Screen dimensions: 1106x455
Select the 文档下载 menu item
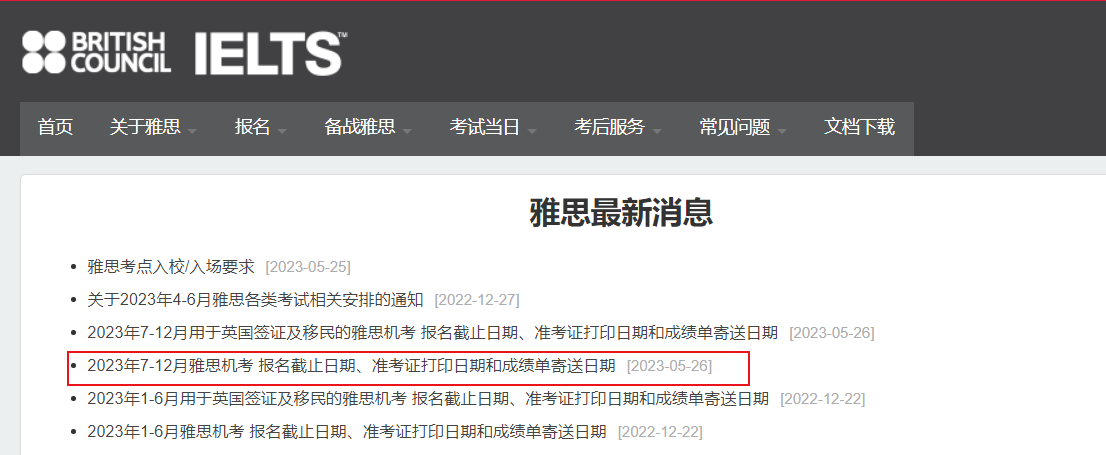coord(859,128)
